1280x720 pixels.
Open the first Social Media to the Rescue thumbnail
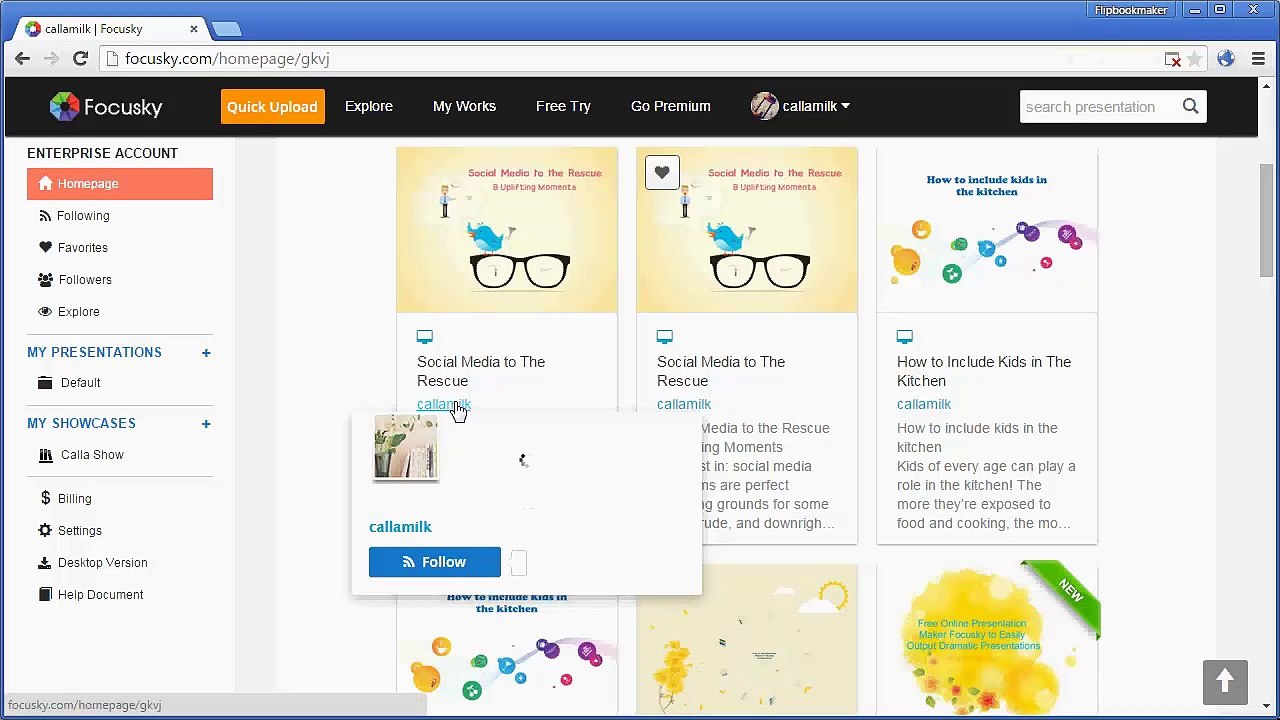click(x=507, y=230)
